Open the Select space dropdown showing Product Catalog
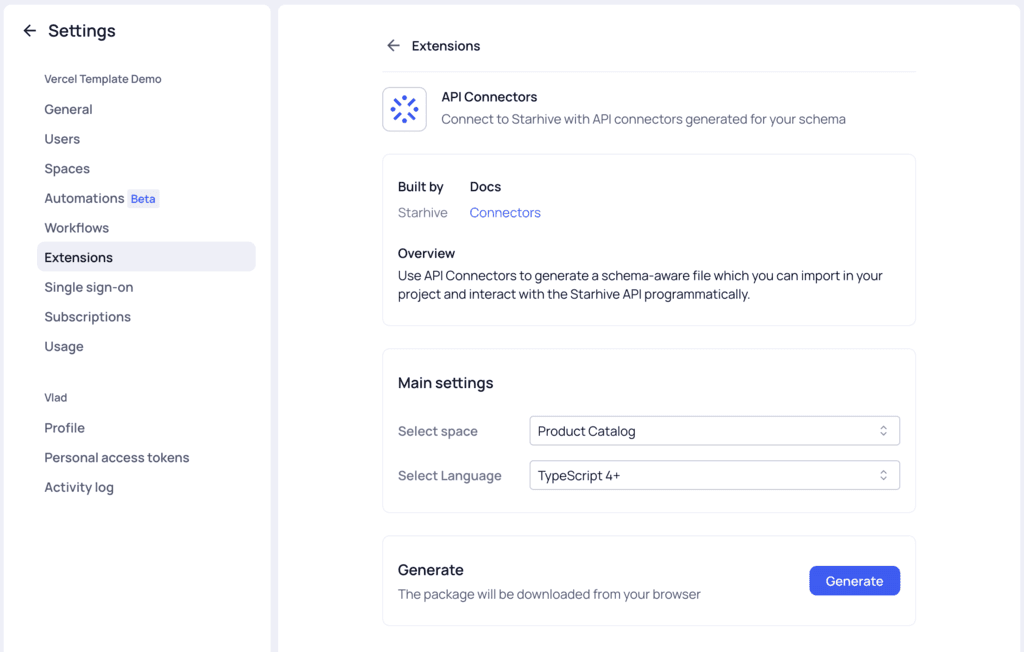 pos(714,431)
